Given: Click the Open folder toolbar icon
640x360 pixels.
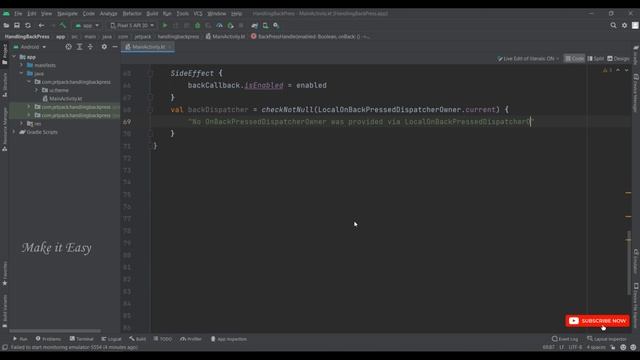Looking at the screenshot, I should [6, 25].
